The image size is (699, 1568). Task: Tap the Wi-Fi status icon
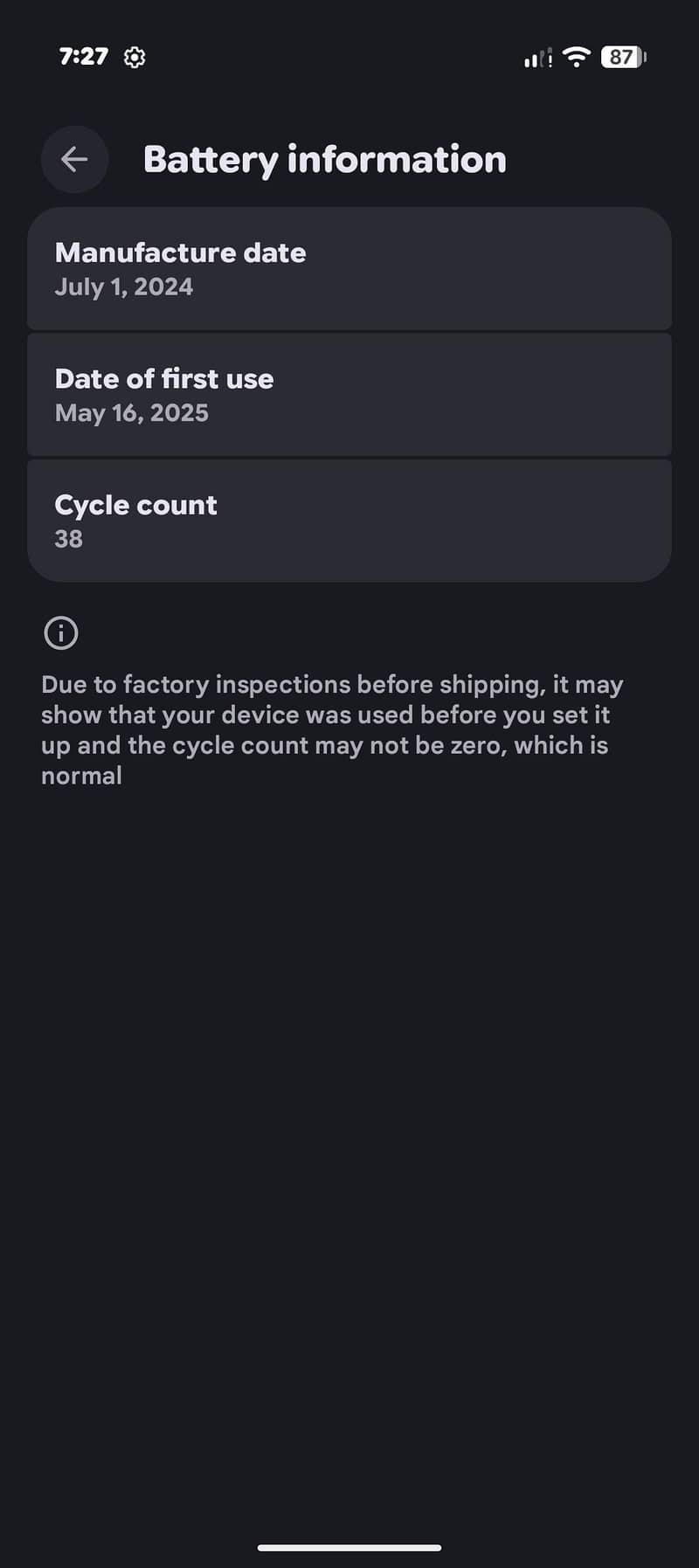pyautogui.click(x=576, y=58)
